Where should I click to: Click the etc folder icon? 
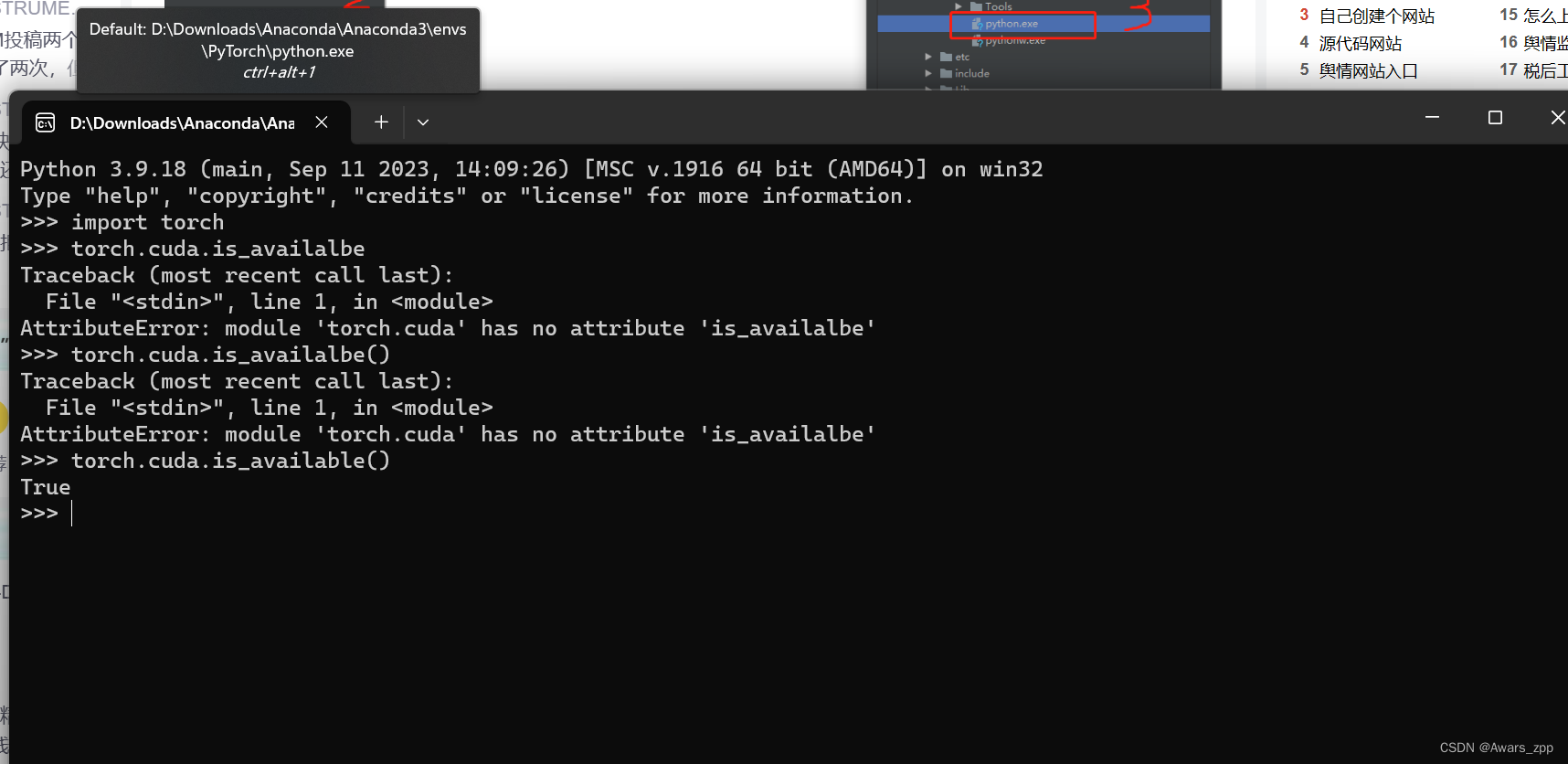pyautogui.click(x=947, y=57)
